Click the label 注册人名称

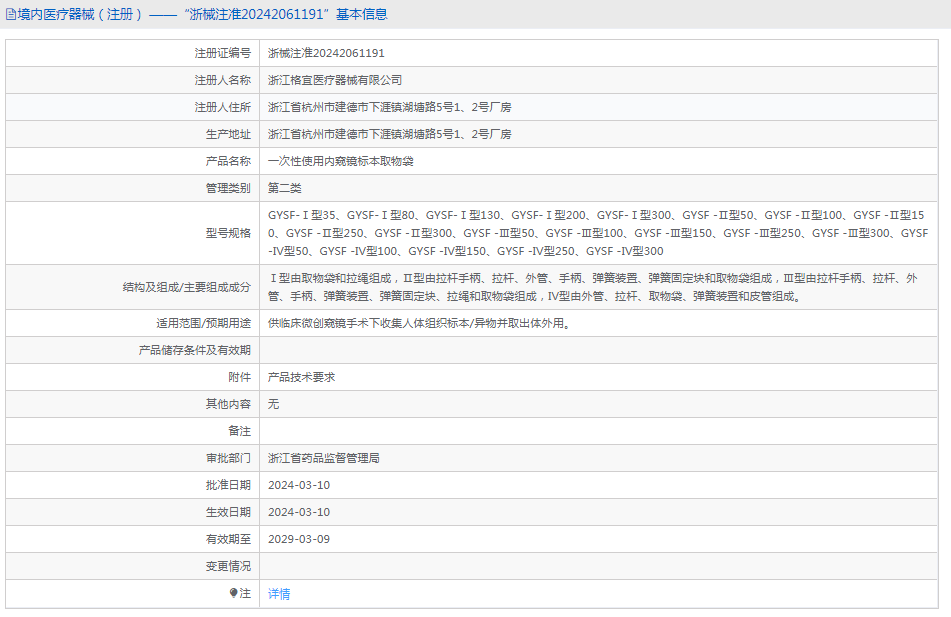223,80
